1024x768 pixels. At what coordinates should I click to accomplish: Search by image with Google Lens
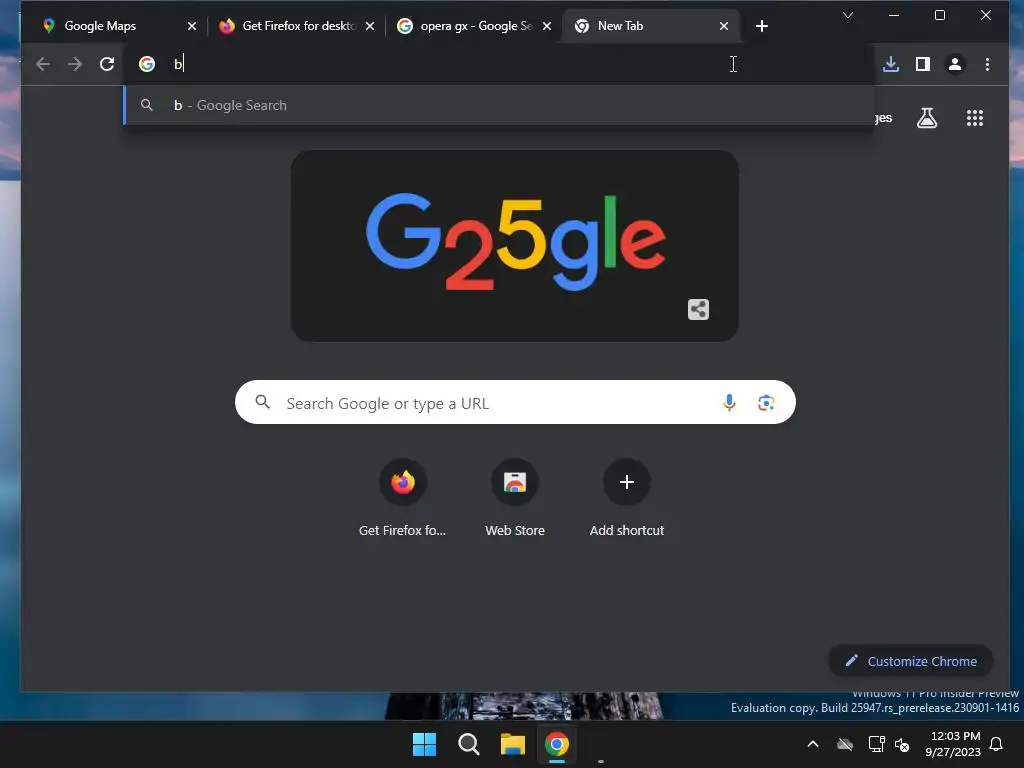click(766, 402)
